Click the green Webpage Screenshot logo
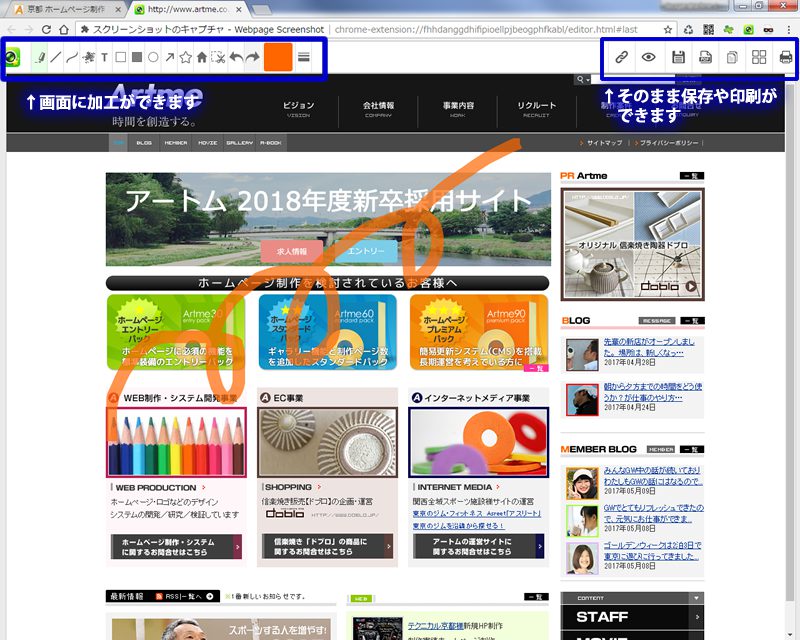Screen dimensions: 800x640 (x=12, y=57)
